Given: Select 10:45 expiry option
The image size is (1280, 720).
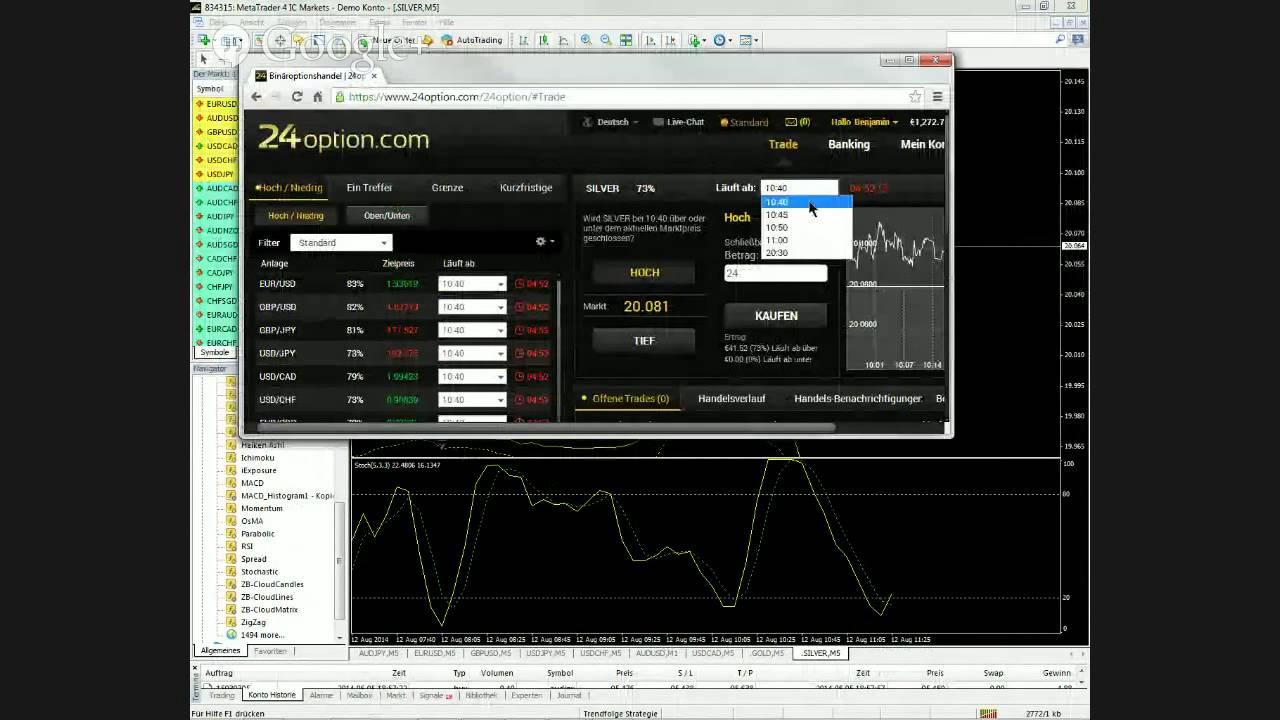Looking at the screenshot, I should click(806, 215).
